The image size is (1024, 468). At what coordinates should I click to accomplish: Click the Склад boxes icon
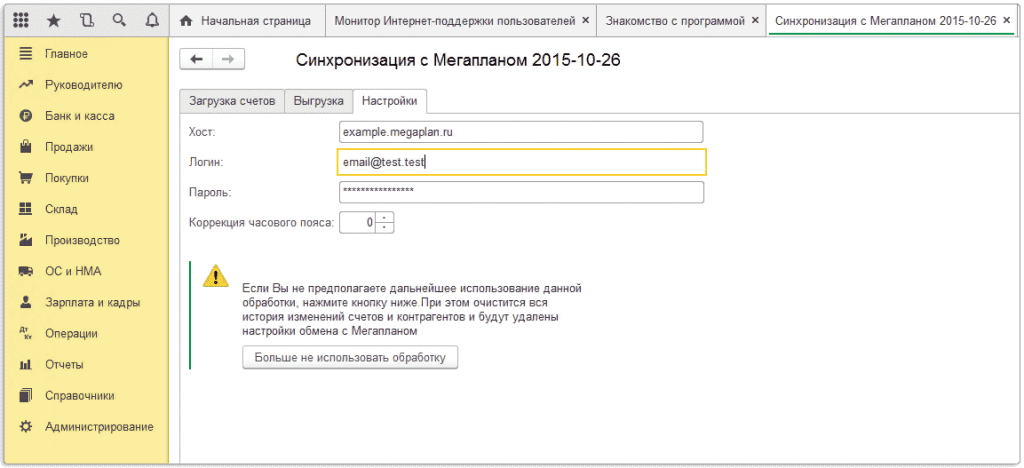[26, 209]
